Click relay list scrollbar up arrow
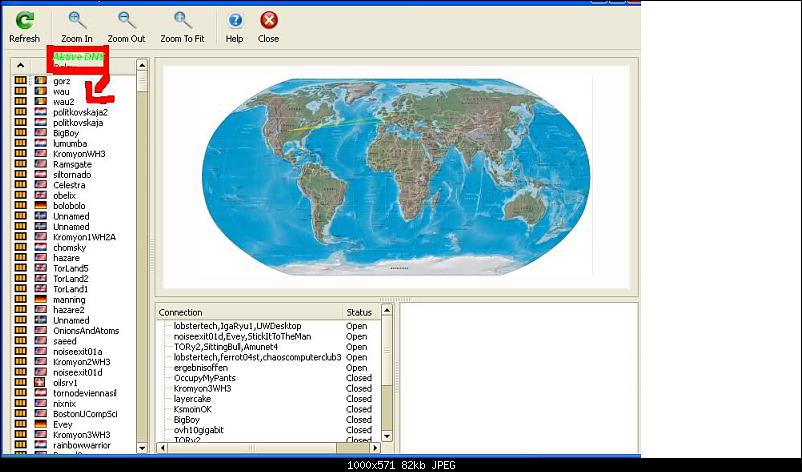 (142, 65)
